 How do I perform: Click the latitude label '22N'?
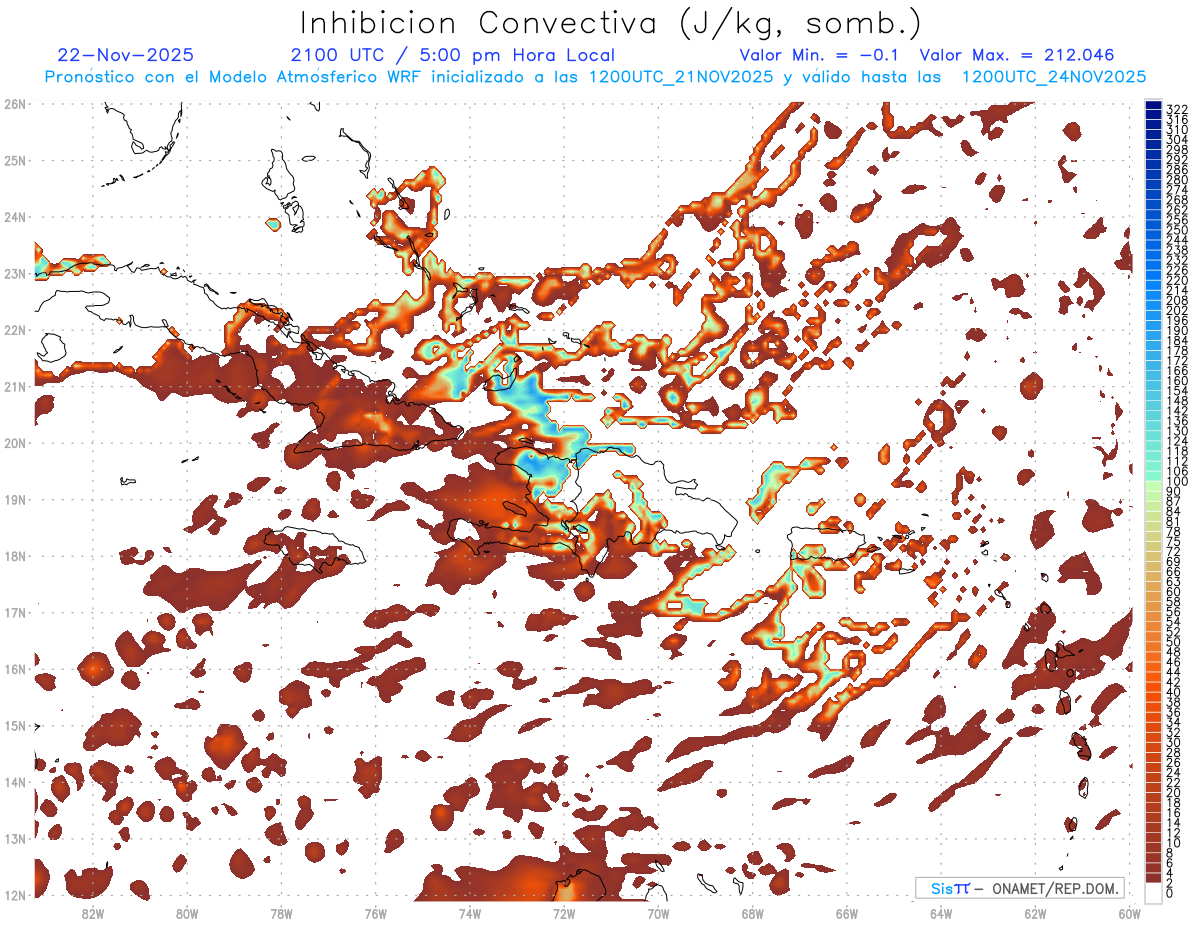[x=16, y=330]
